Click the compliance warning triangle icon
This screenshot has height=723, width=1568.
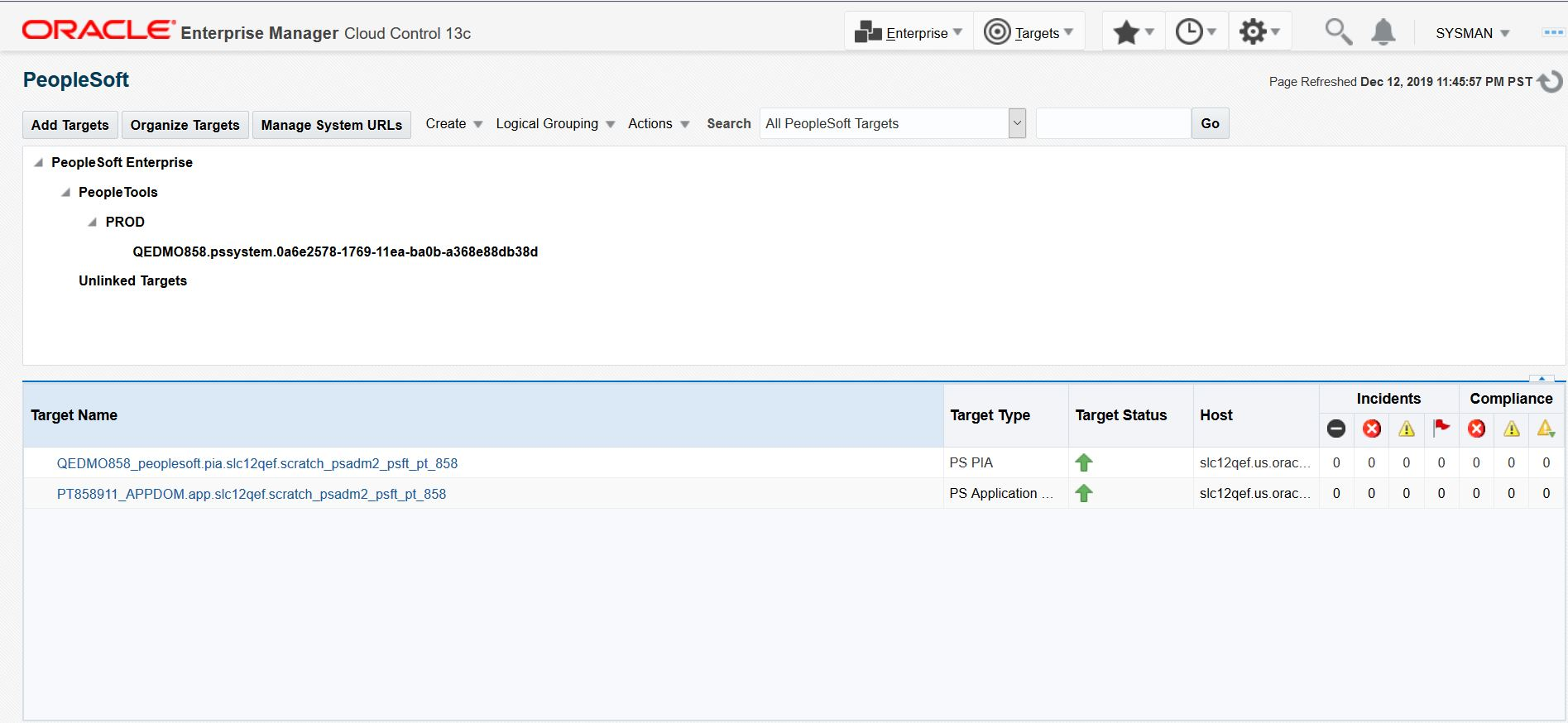tap(1512, 429)
